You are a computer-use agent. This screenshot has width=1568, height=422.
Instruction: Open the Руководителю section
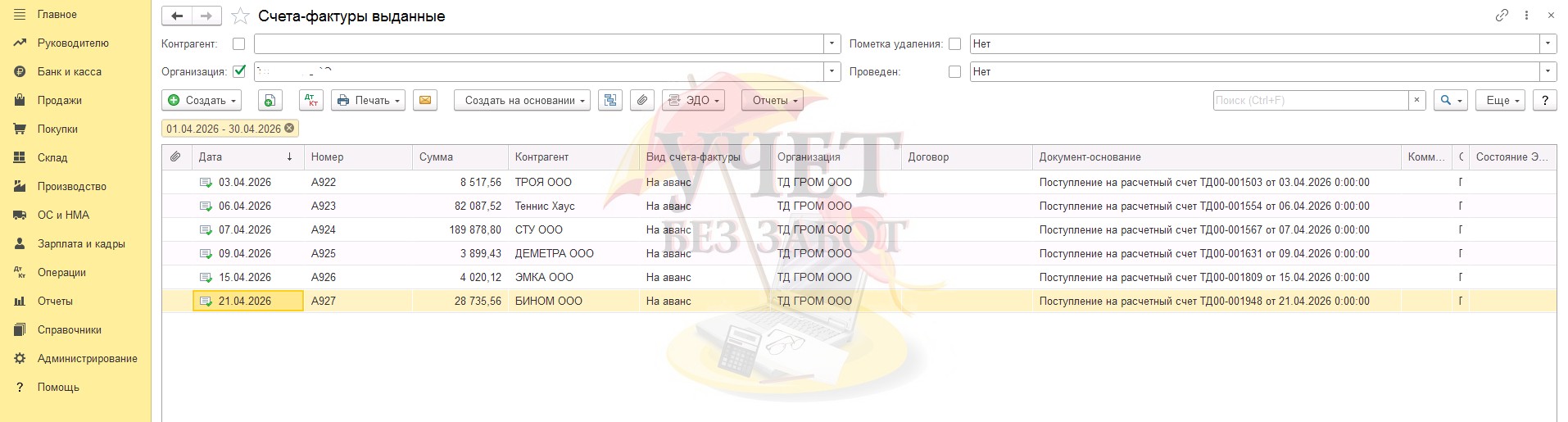click(x=73, y=43)
